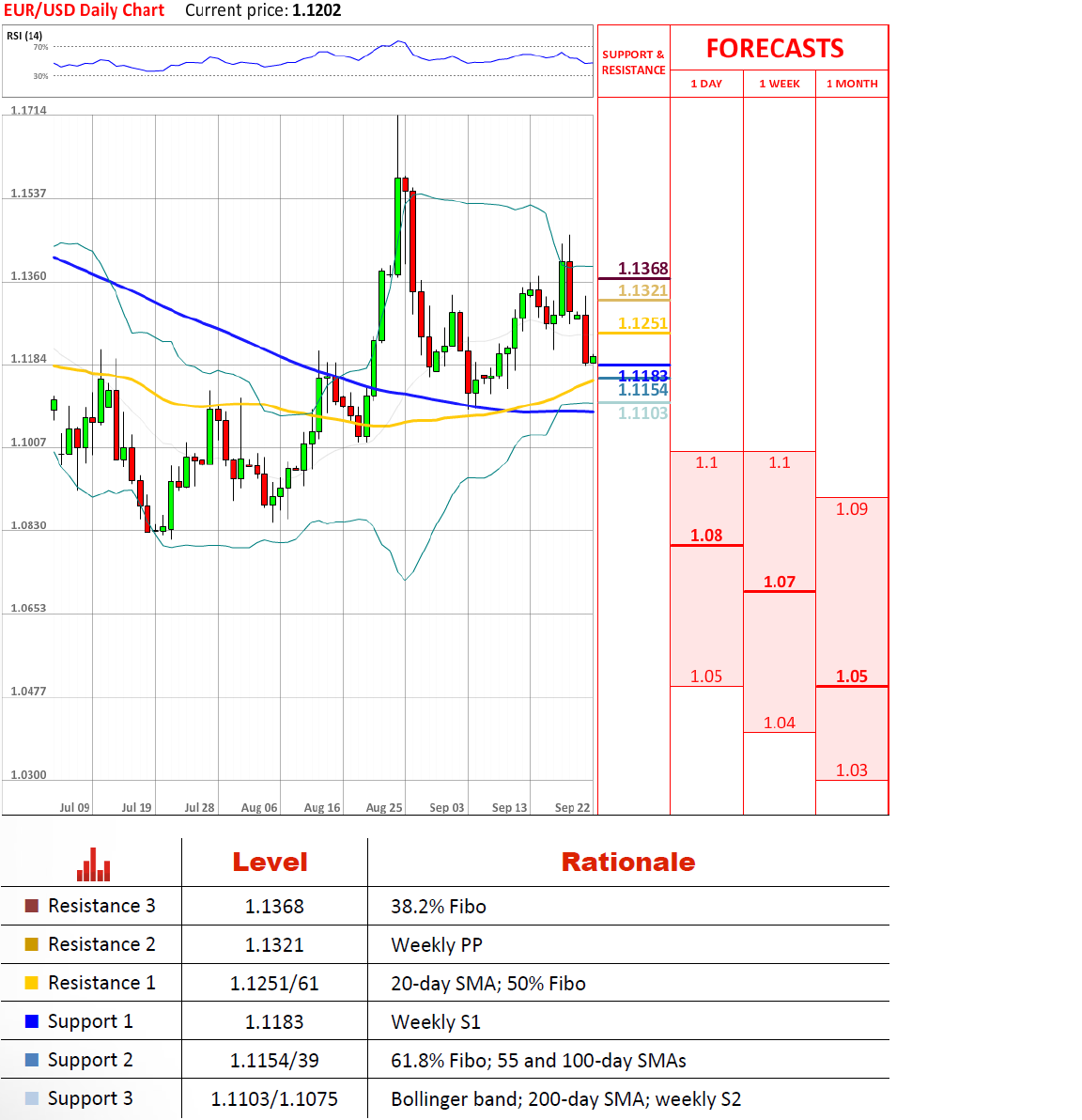This screenshot has width=1082, height=1120.
Task: Click the 1.1537 price axis label
Action: [28, 194]
